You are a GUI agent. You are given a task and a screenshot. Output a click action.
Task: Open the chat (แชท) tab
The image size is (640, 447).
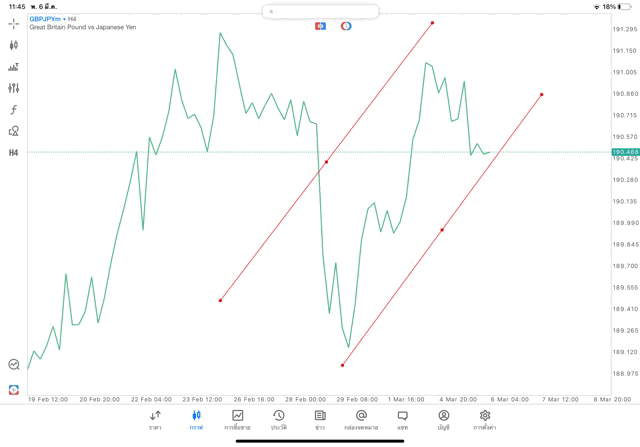pyautogui.click(x=402, y=418)
